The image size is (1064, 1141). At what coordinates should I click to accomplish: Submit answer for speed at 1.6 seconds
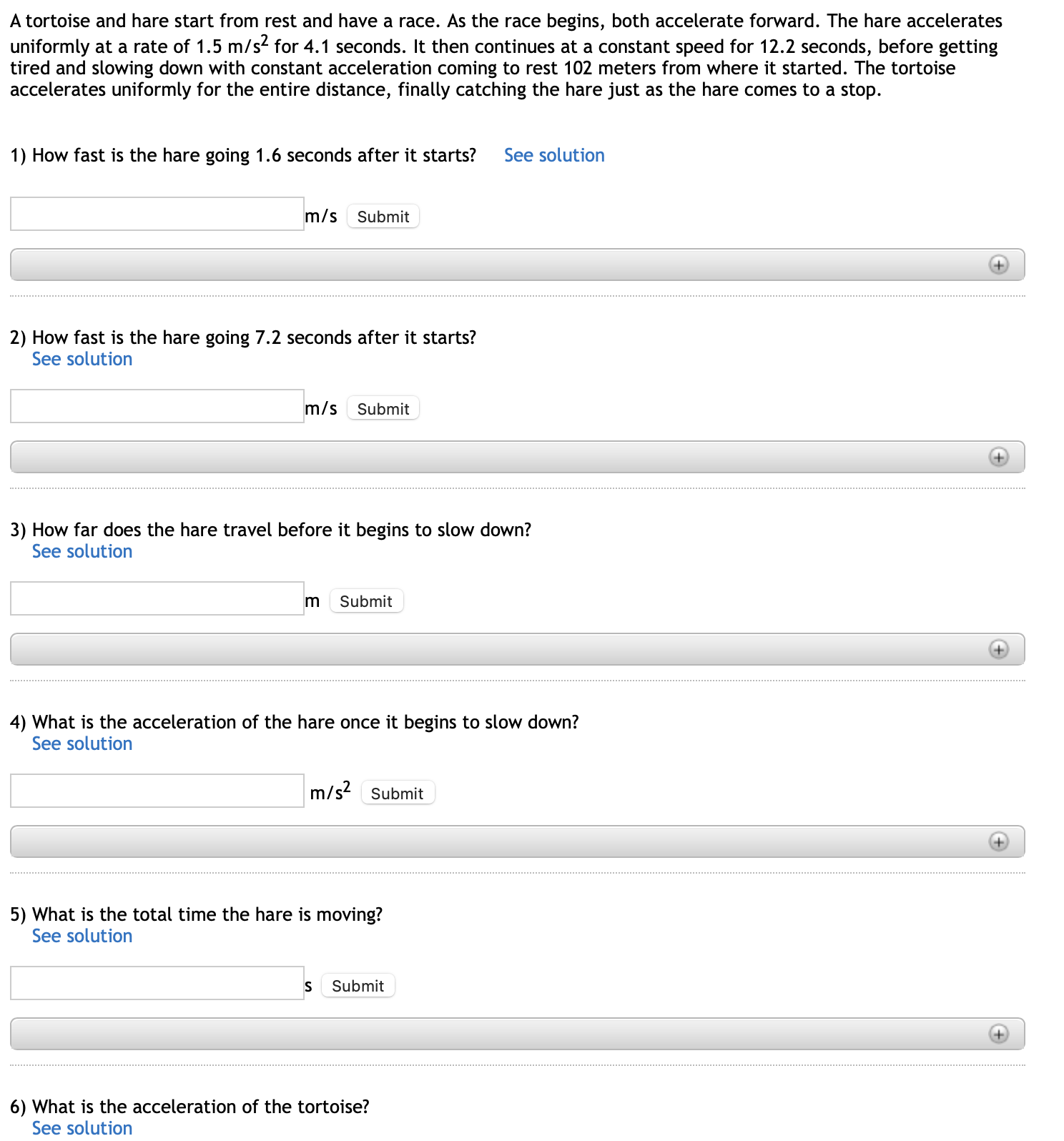(383, 217)
